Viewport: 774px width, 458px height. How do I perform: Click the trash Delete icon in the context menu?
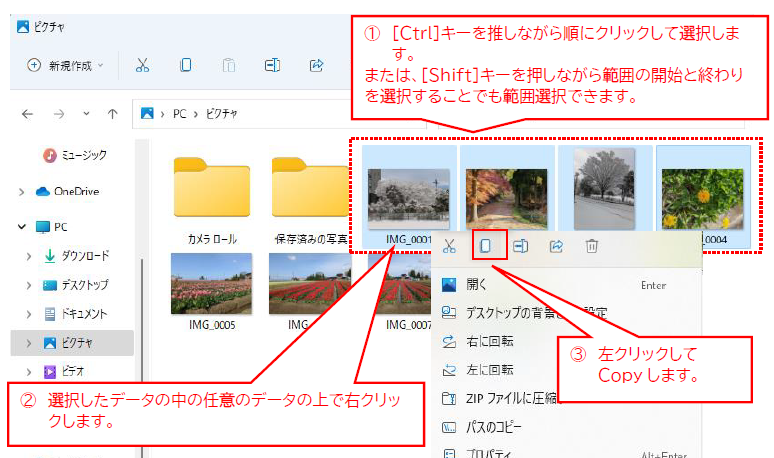[x=592, y=246]
